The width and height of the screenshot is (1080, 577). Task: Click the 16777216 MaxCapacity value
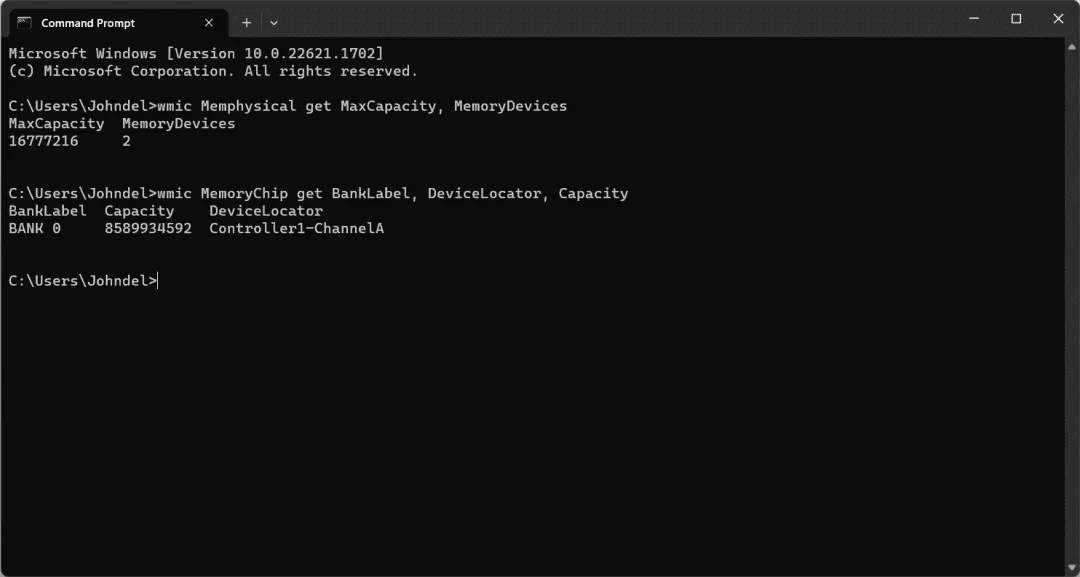pyautogui.click(x=43, y=141)
